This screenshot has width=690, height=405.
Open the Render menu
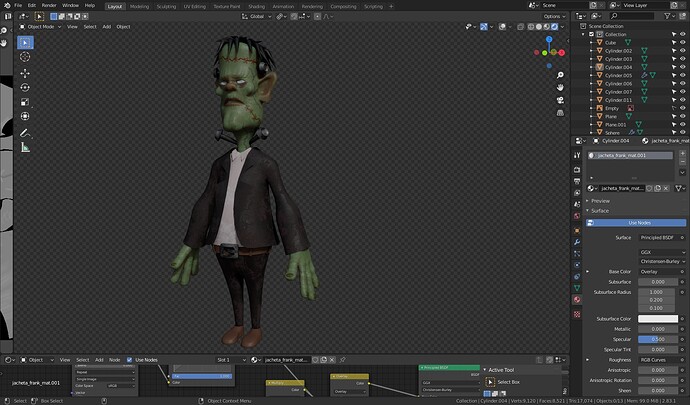(x=49, y=5)
